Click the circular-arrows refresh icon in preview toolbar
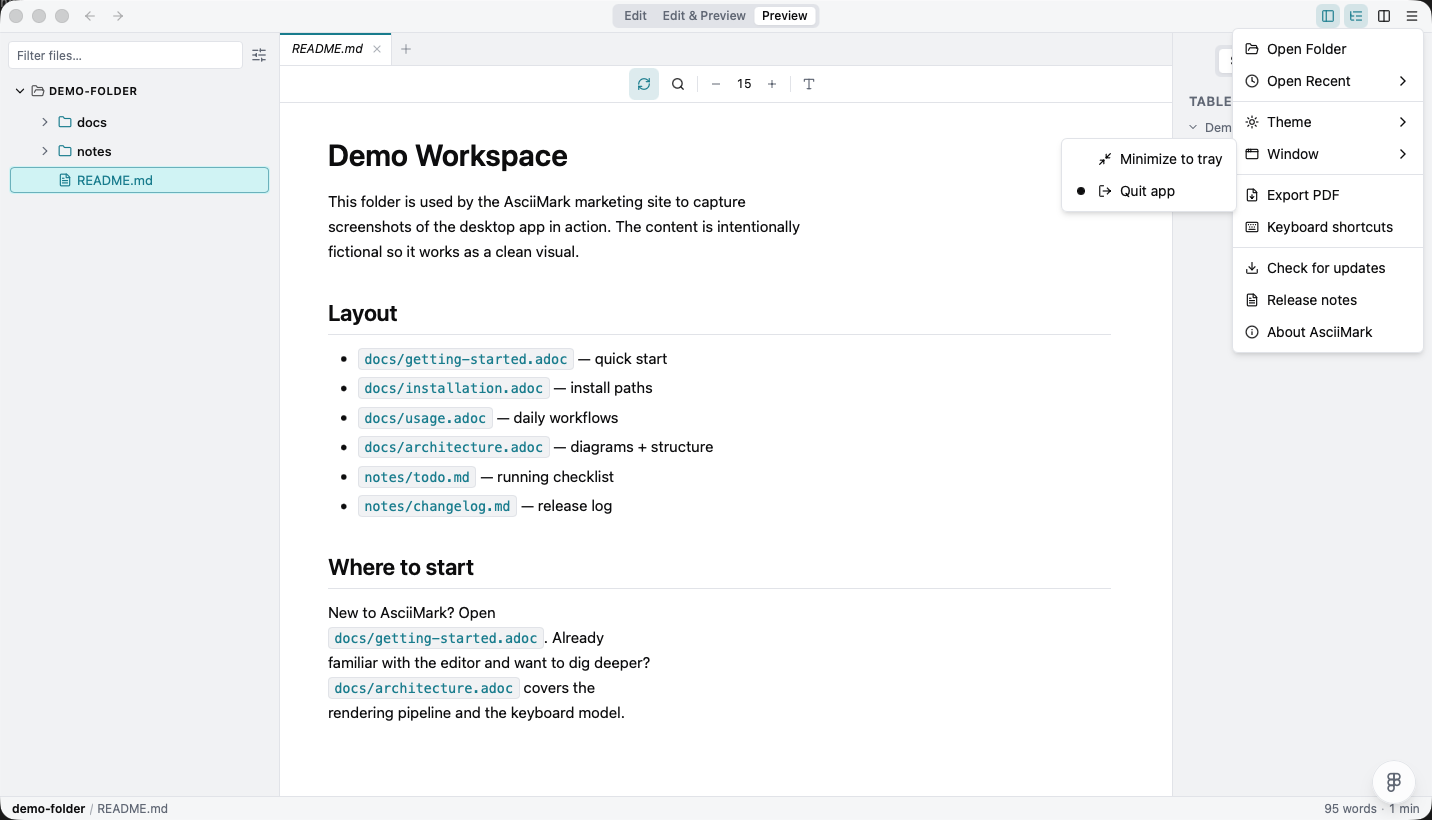This screenshot has height=820, width=1432. (644, 84)
